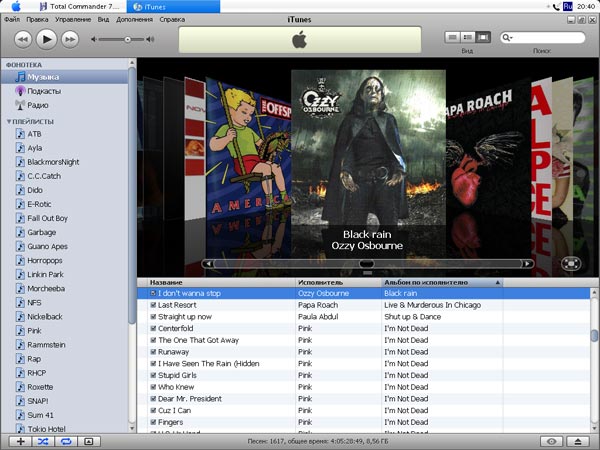Collapse the ПЛЕЙЛИСТЫ section triangle
Screen dimensions: 600x450
pyautogui.click(x=8, y=122)
